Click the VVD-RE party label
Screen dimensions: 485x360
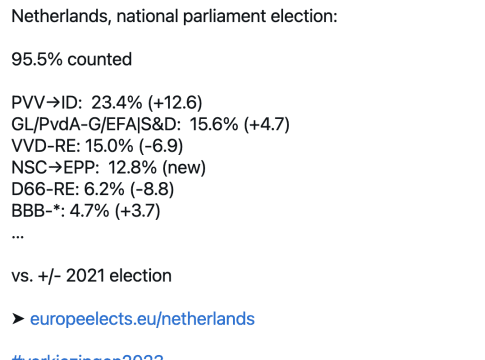click(46, 146)
